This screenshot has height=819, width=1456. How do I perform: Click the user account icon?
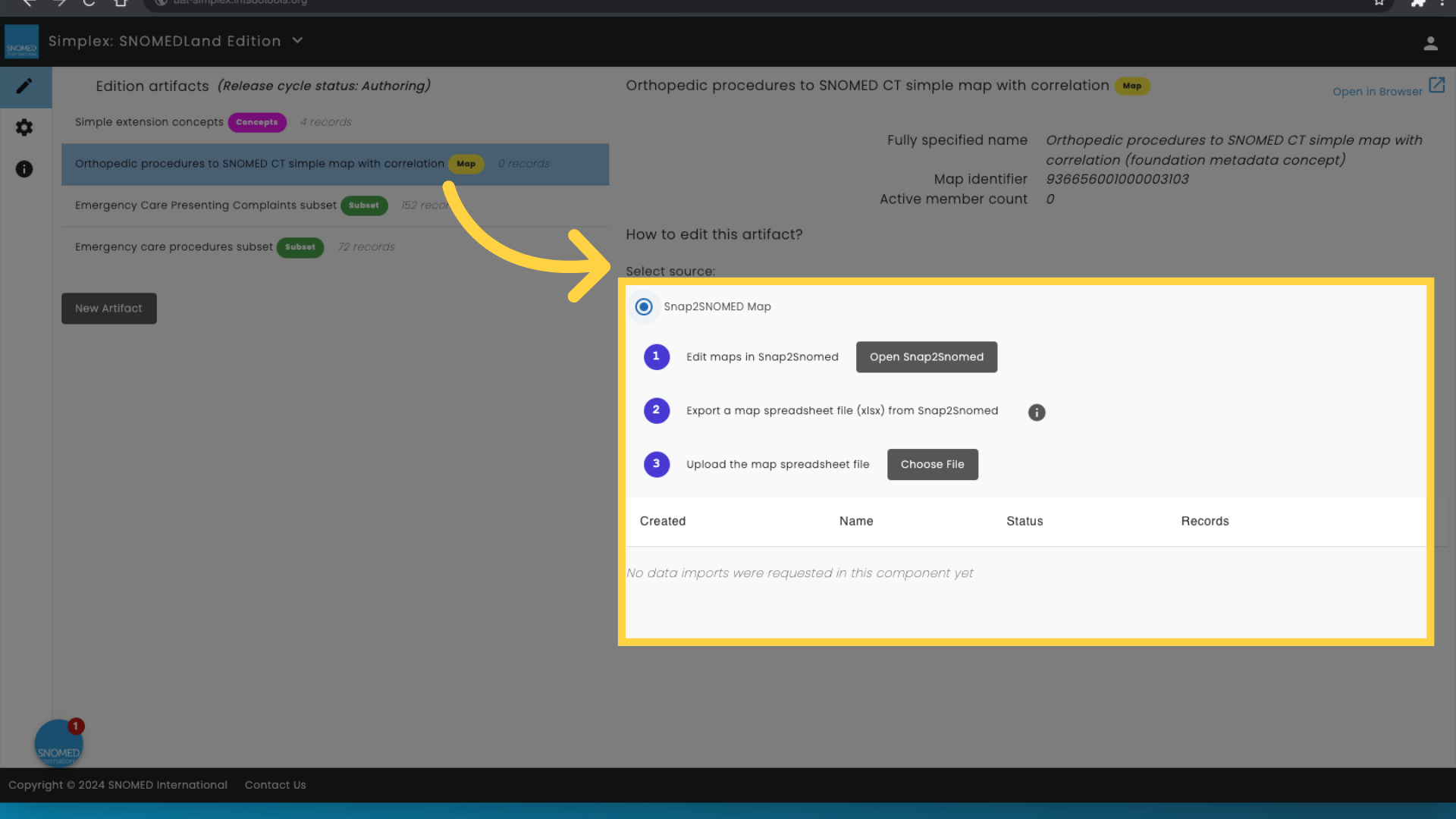pyautogui.click(x=1430, y=44)
